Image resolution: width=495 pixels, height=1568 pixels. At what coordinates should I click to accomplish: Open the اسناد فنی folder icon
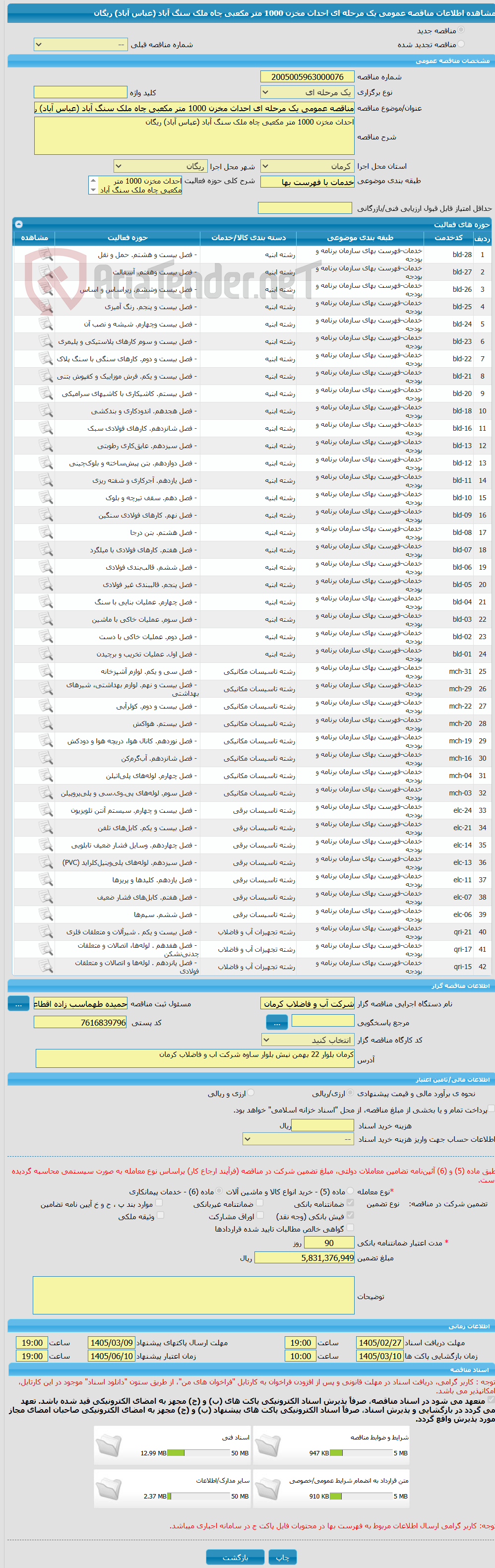point(109,1445)
